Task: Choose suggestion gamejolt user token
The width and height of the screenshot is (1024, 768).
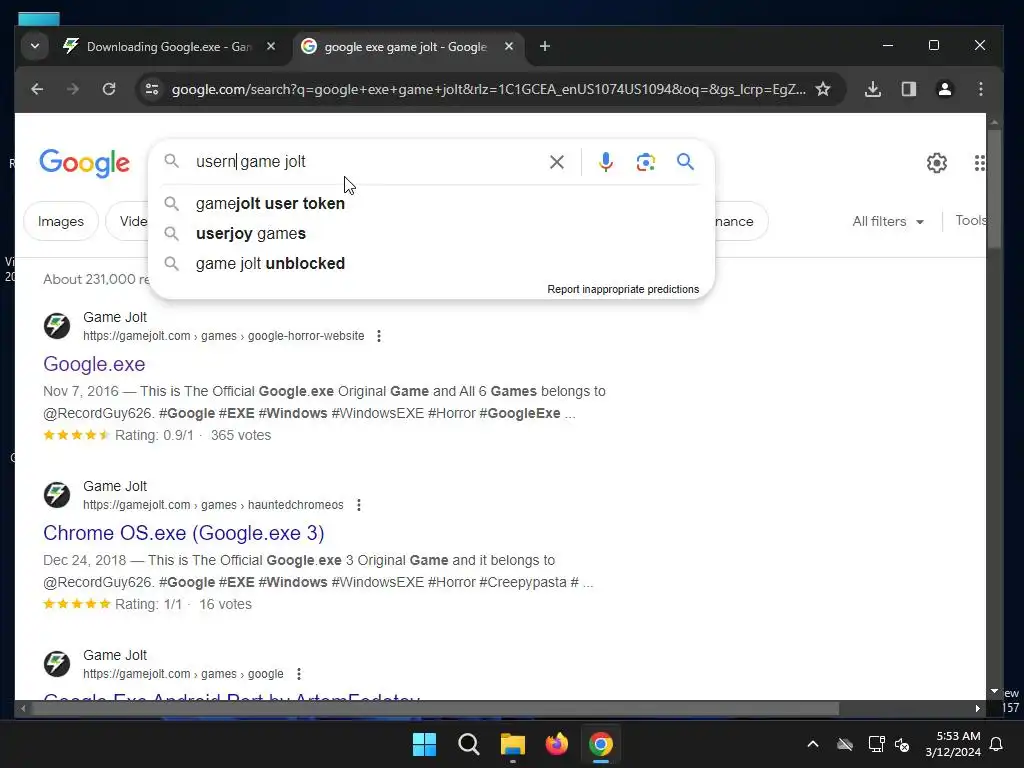Action: point(432,204)
